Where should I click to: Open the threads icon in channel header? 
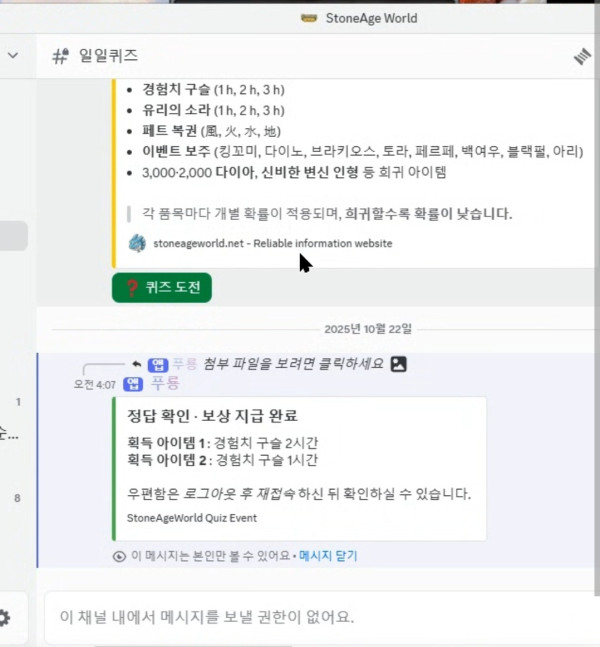click(x=582, y=57)
